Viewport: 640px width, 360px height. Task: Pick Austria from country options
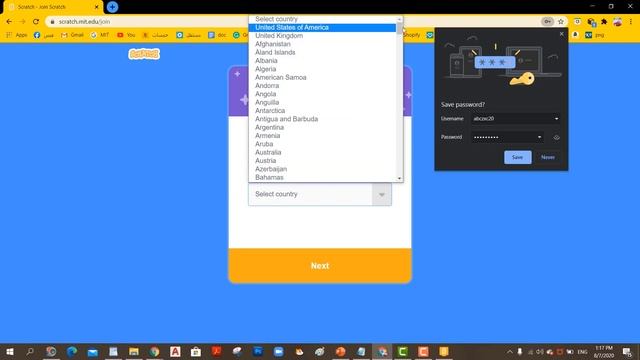click(x=322, y=160)
